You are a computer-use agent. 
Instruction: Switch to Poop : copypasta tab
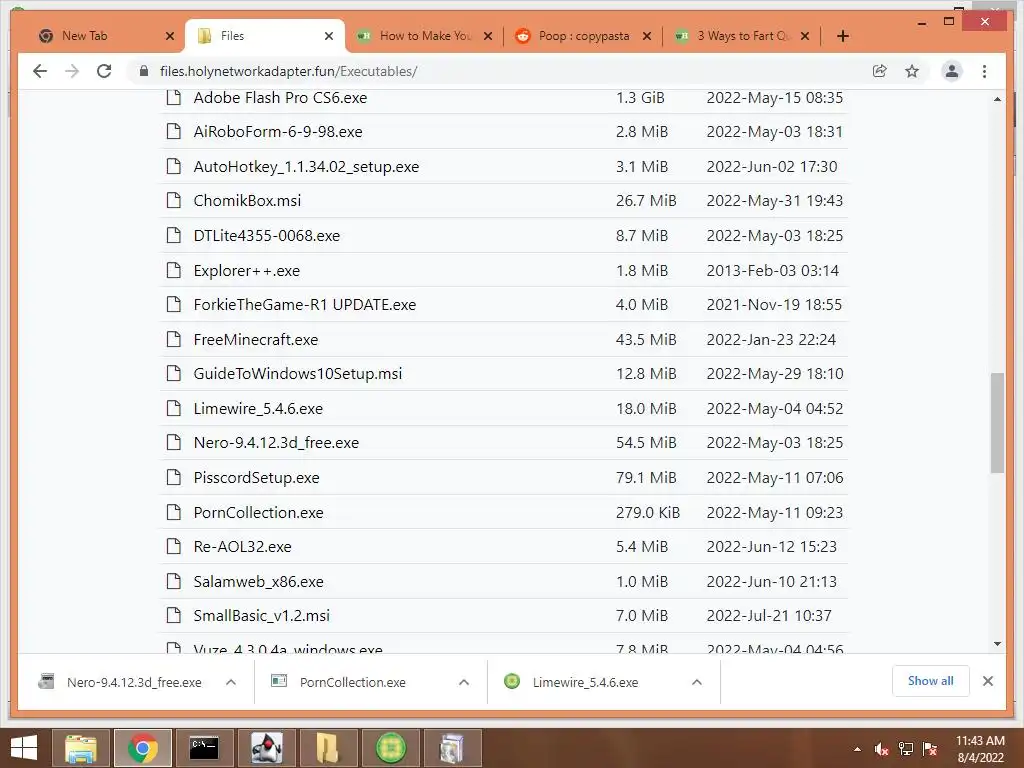[x=583, y=36]
